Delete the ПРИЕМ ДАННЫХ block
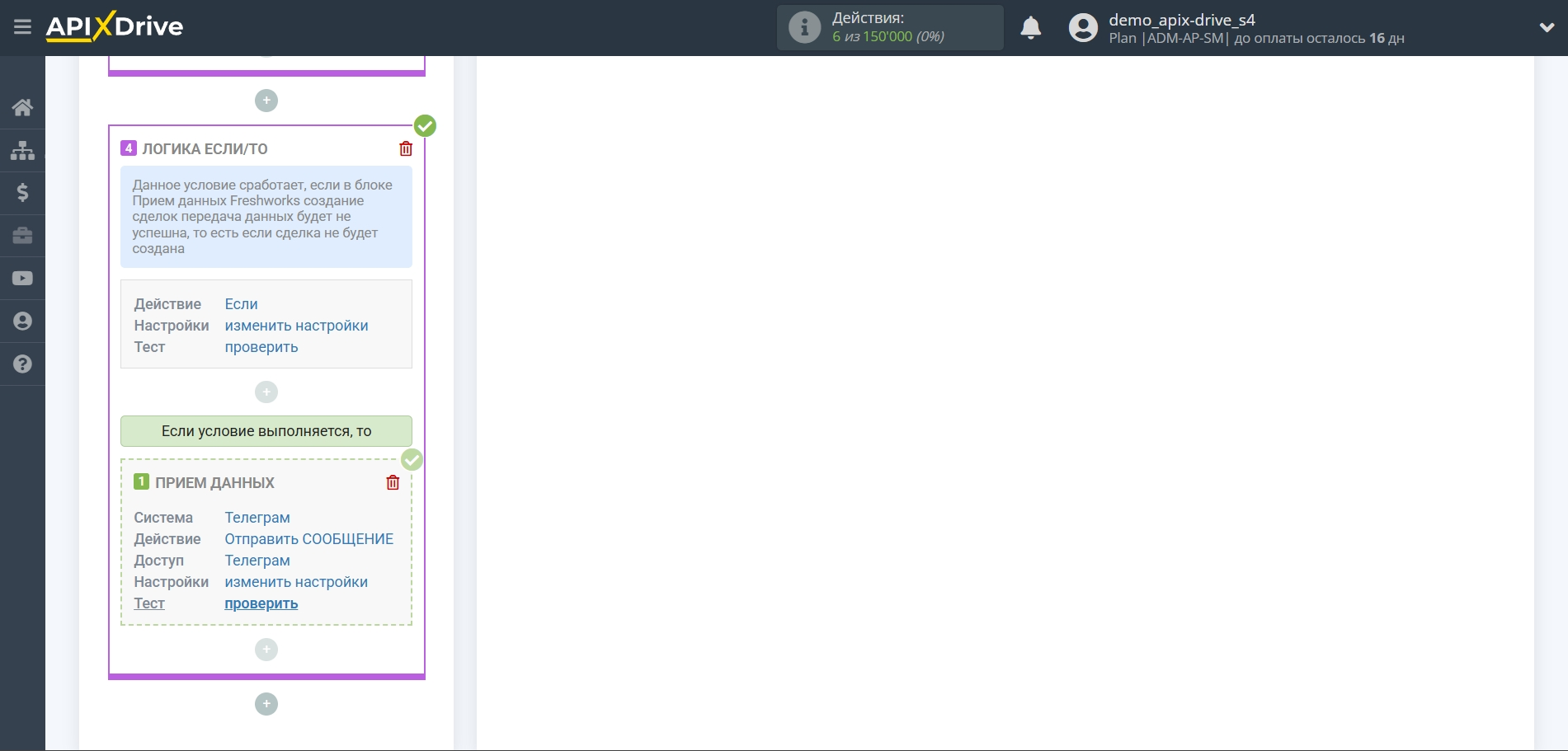The width and height of the screenshot is (1568, 751). [393, 483]
